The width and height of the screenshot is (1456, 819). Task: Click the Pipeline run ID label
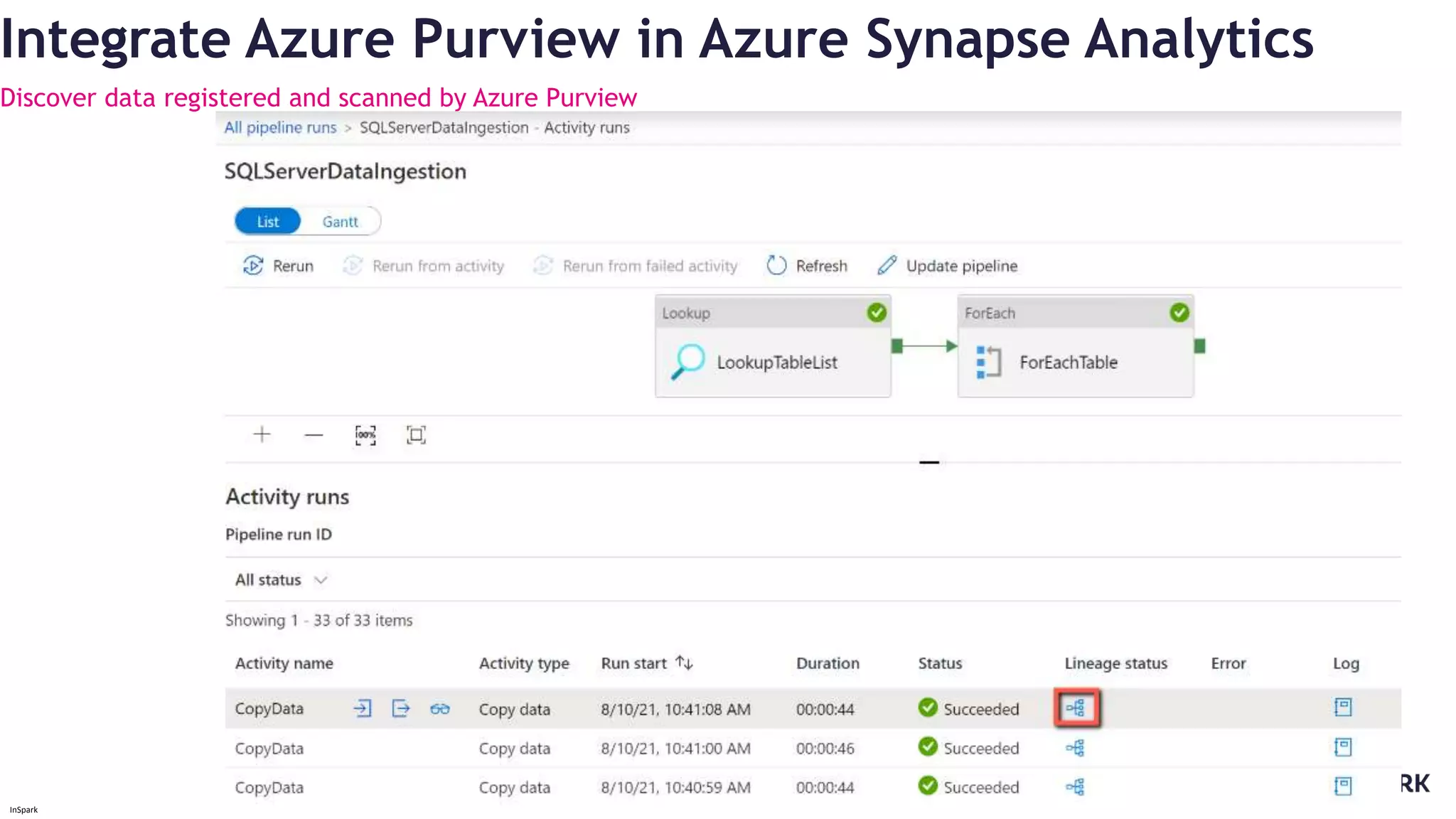click(279, 535)
